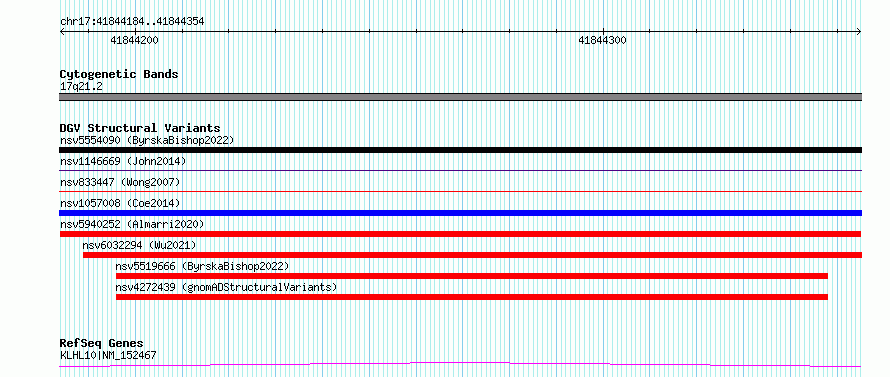
Task: Click the KLHL10|NM_152467 gene label
Action: pyautogui.click(x=108, y=355)
